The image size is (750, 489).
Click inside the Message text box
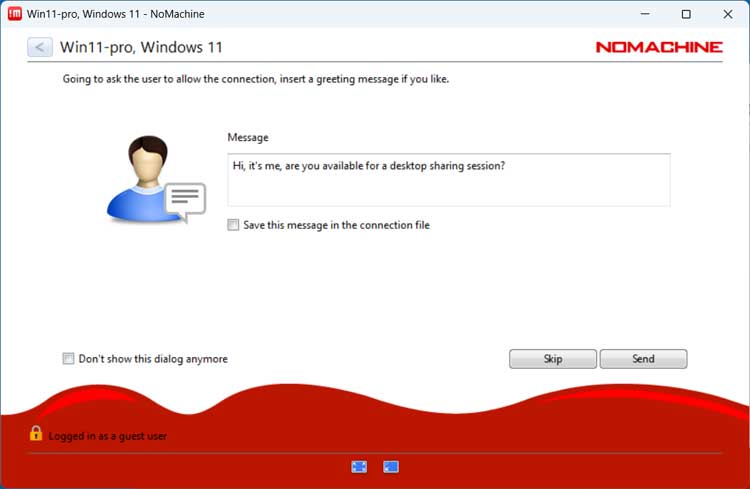(449, 180)
